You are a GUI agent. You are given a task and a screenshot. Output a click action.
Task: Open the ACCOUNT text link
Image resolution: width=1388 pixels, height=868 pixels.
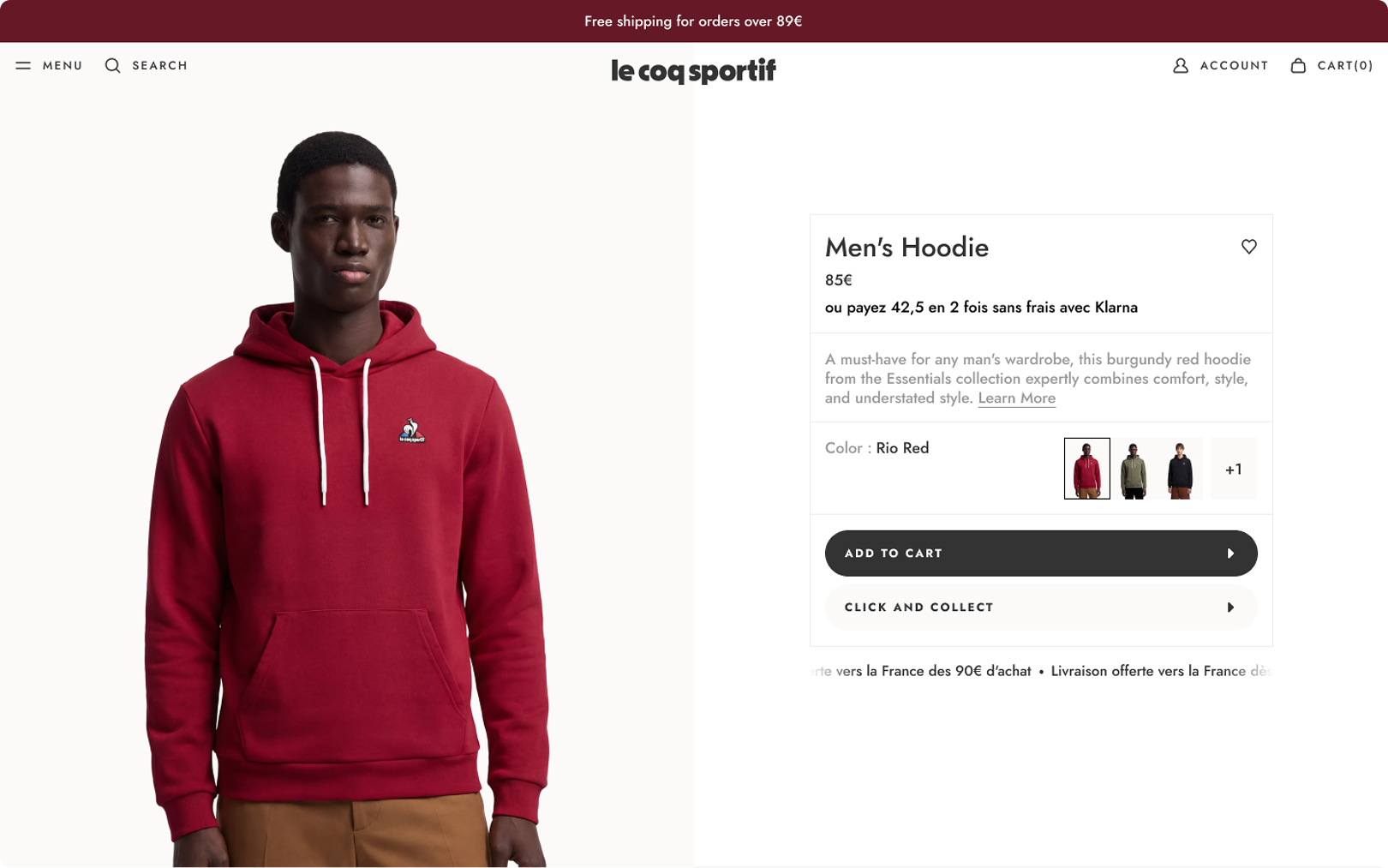tap(1234, 66)
